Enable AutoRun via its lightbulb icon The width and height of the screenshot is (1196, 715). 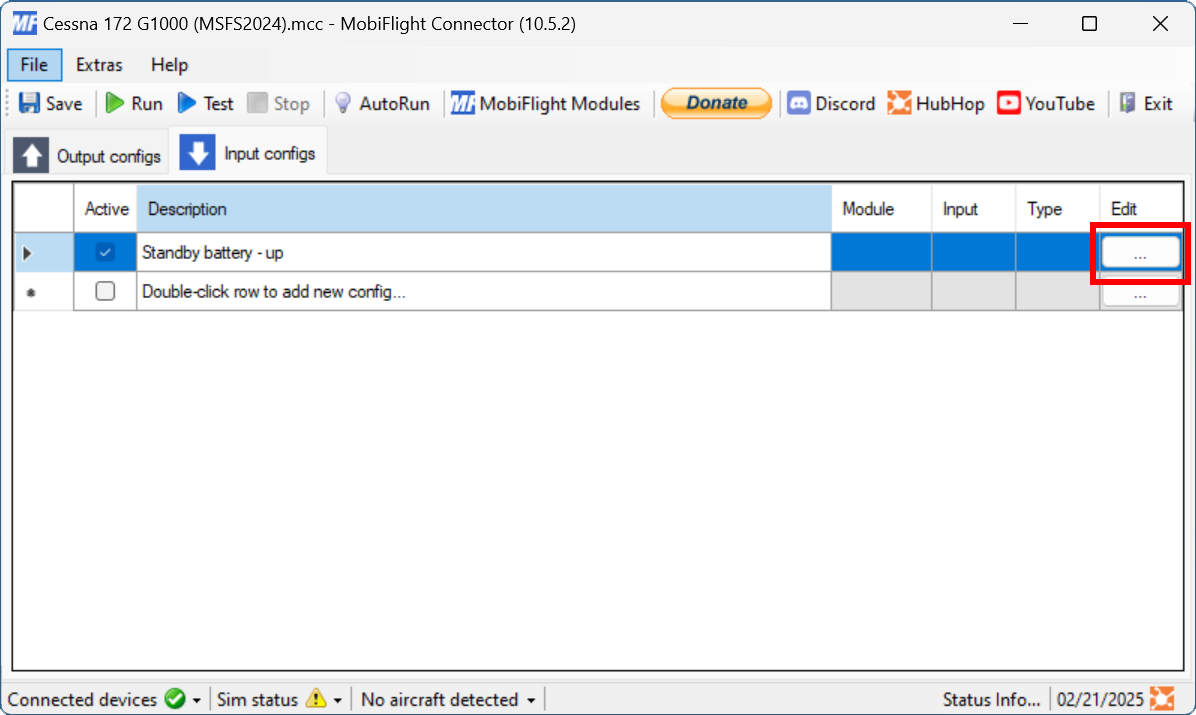[x=342, y=103]
